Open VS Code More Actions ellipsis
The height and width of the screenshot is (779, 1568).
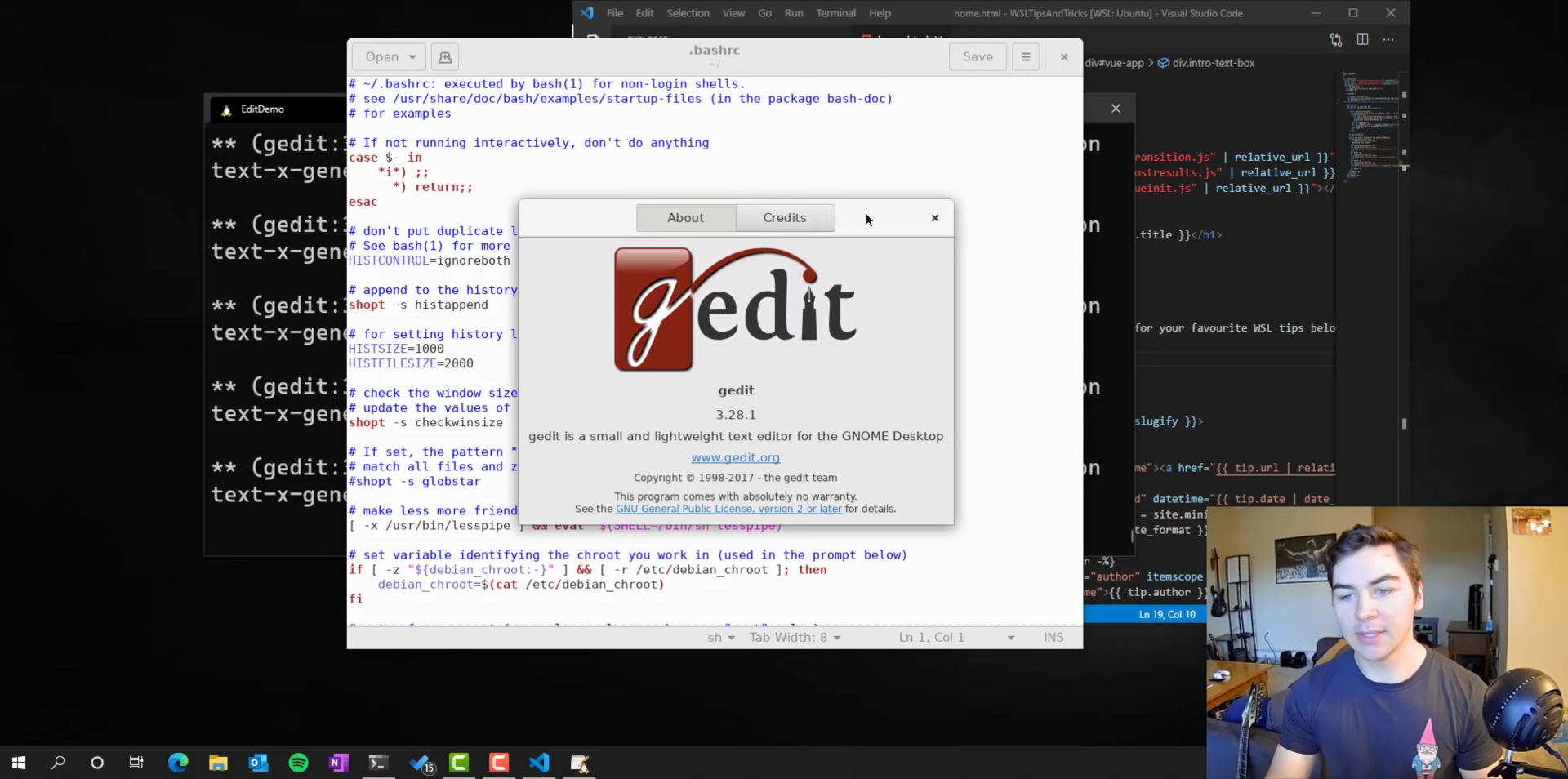click(x=1388, y=40)
